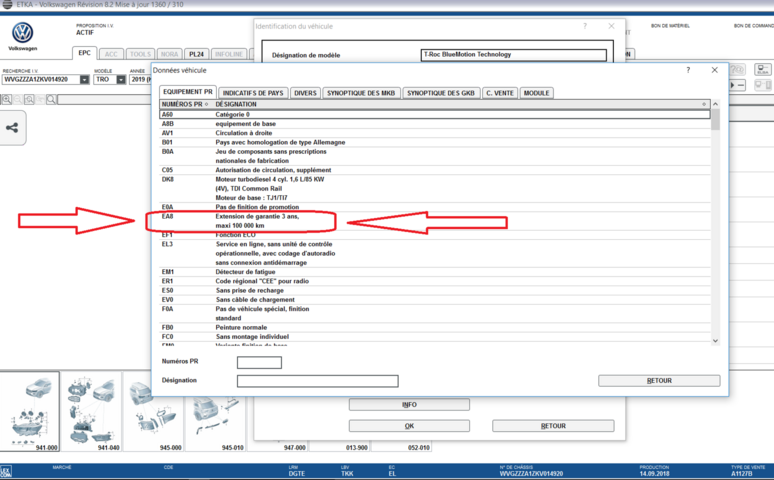
Task: Select row A60 Catégorie 0
Action: [x=435, y=115]
